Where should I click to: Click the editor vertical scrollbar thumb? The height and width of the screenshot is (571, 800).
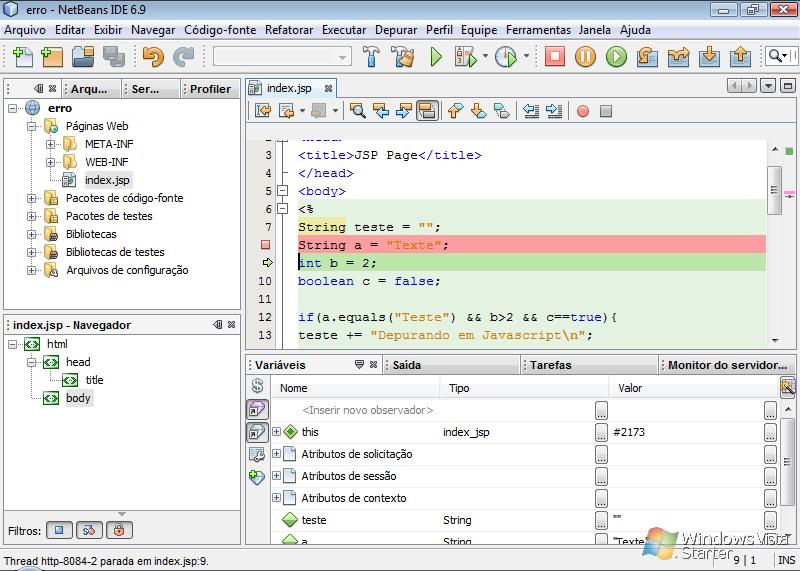774,190
